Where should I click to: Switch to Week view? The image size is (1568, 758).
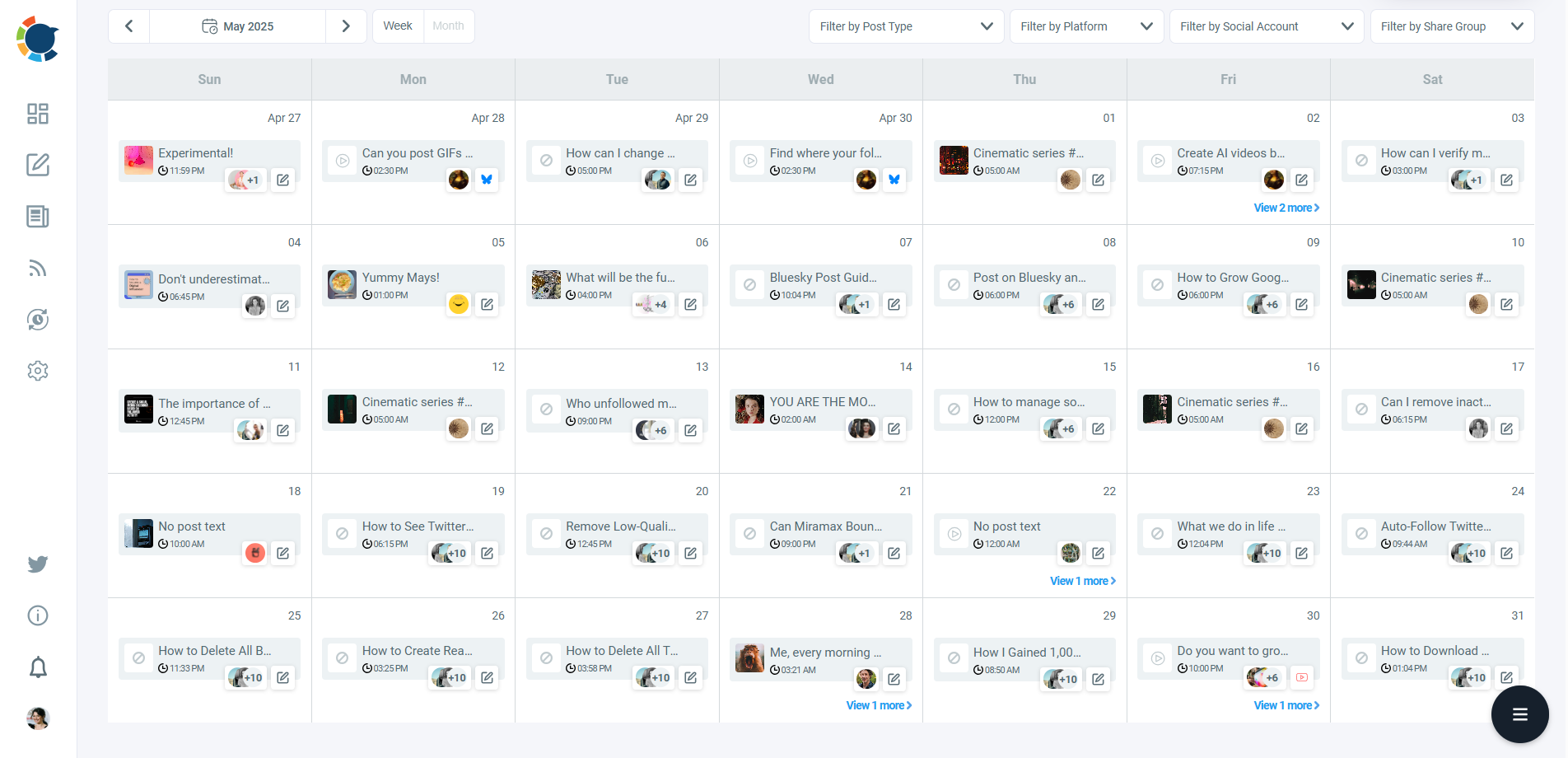click(x=397, y=26)
